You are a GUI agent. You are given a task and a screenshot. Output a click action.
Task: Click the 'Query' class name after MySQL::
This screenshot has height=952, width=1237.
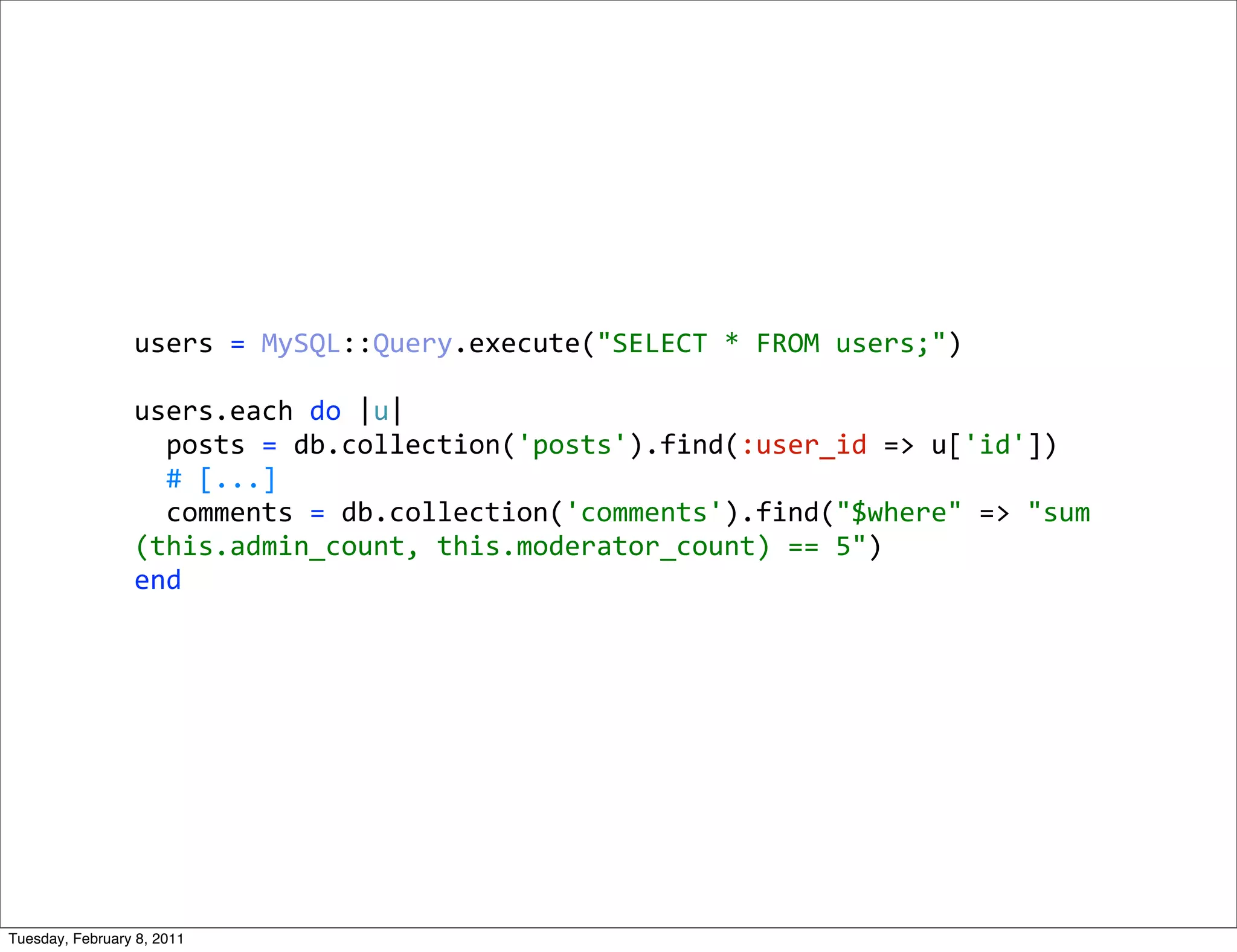point(413,344)
